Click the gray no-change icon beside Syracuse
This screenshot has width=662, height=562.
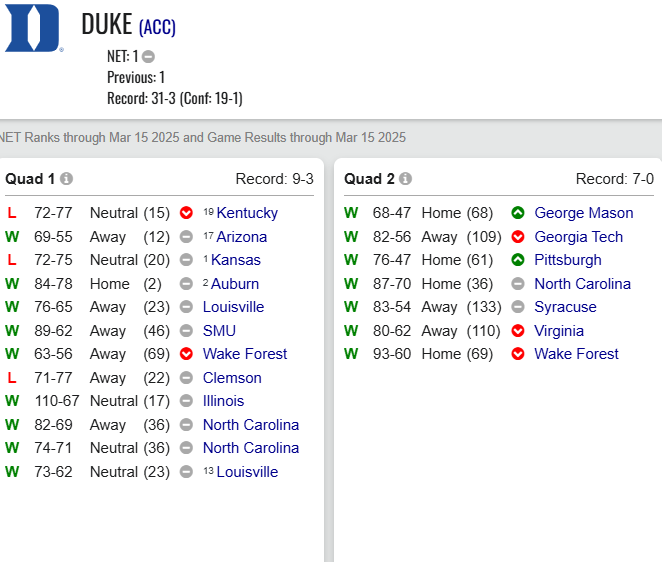pyautogui.click(x=518, y=307)
